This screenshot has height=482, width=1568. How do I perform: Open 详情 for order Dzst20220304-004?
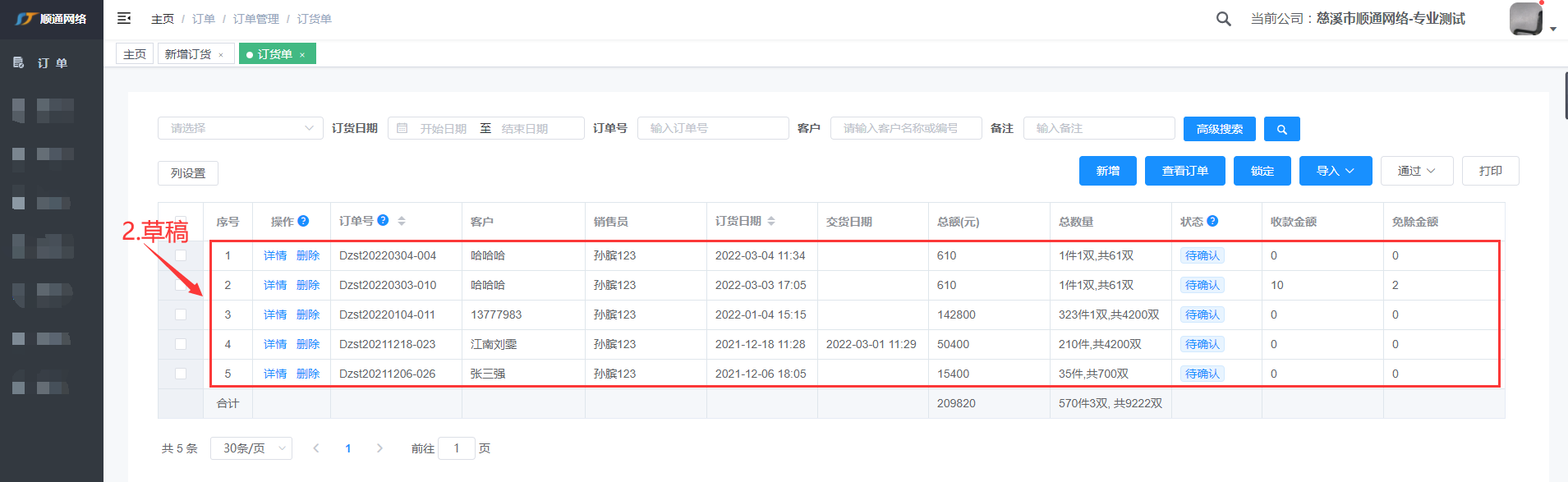[275, 255]
